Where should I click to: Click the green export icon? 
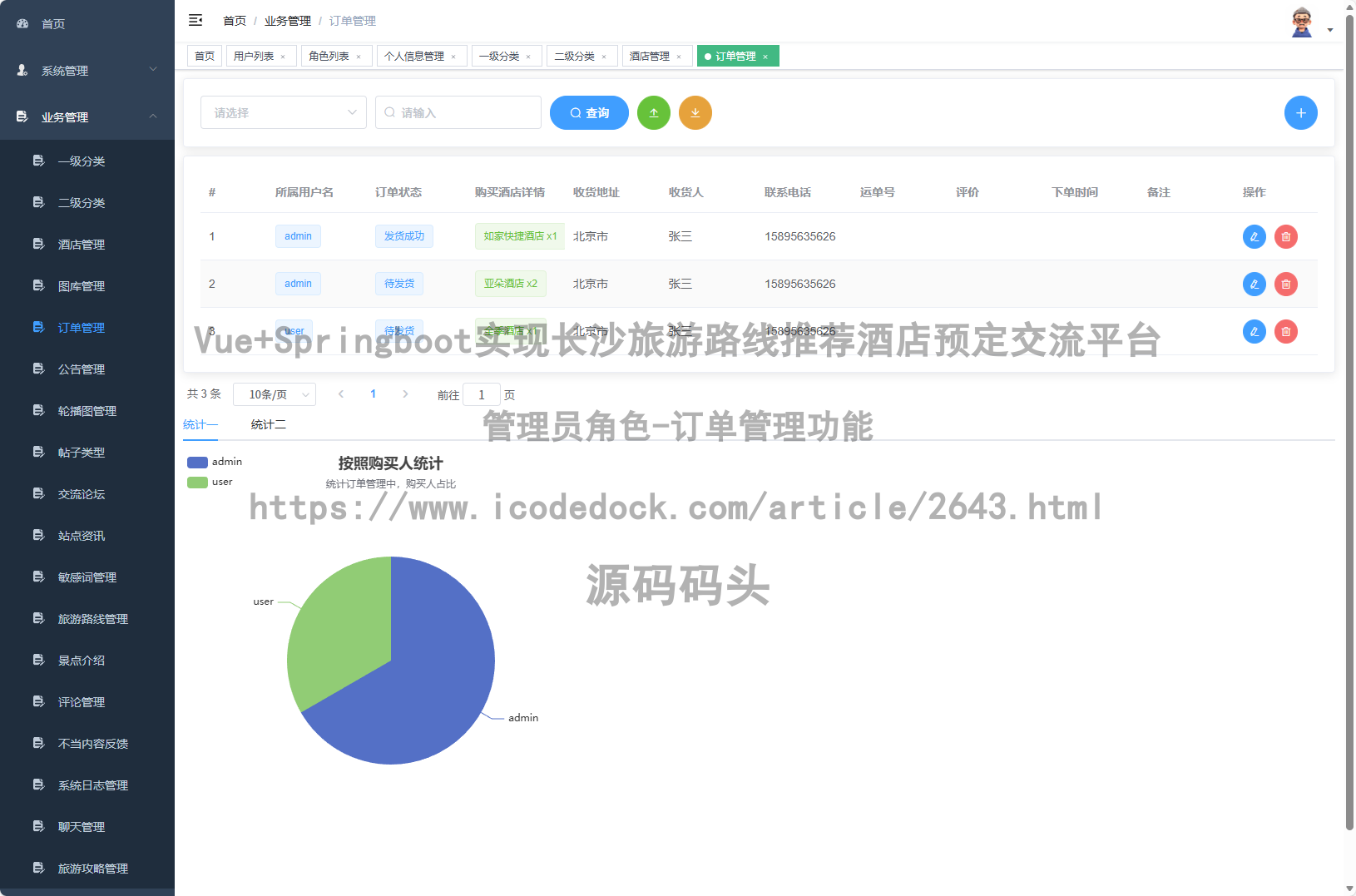(654, 112)
